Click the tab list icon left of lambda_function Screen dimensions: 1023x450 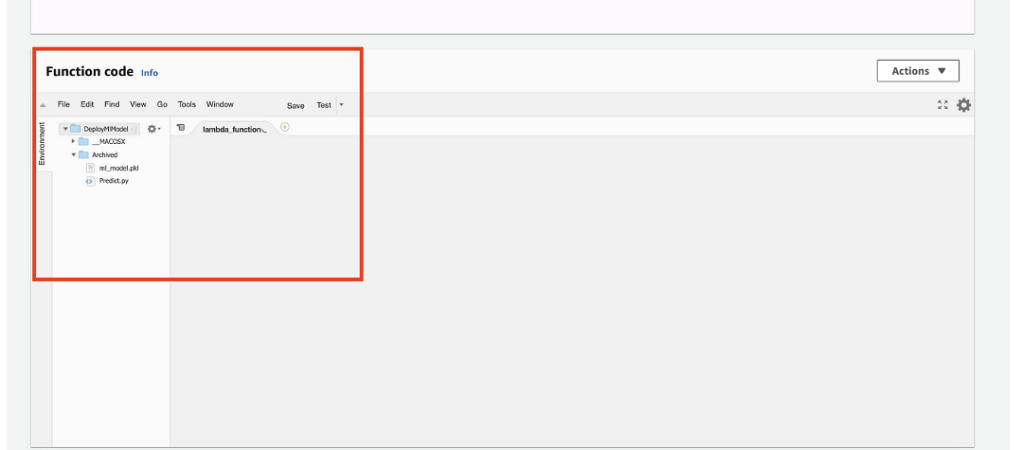pos(181,128)
